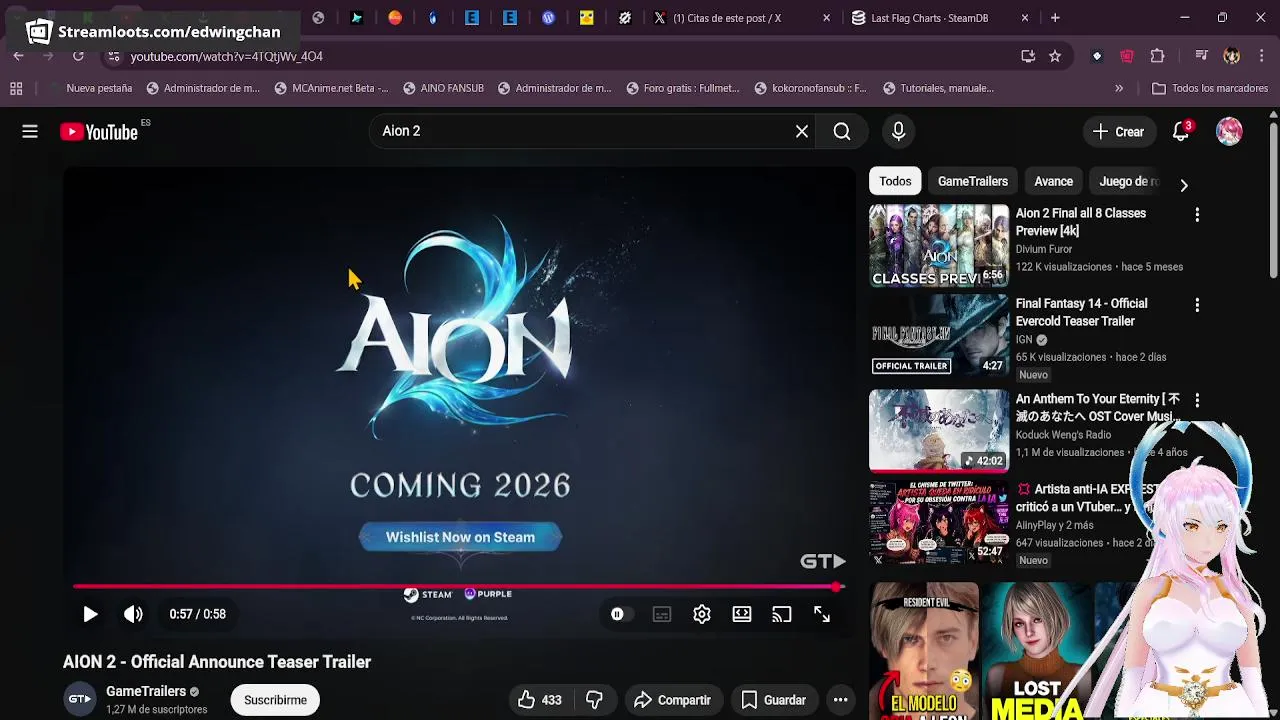Subscribe with the Suscribirme button
The image size is (1280, 720).
(275, 700)
